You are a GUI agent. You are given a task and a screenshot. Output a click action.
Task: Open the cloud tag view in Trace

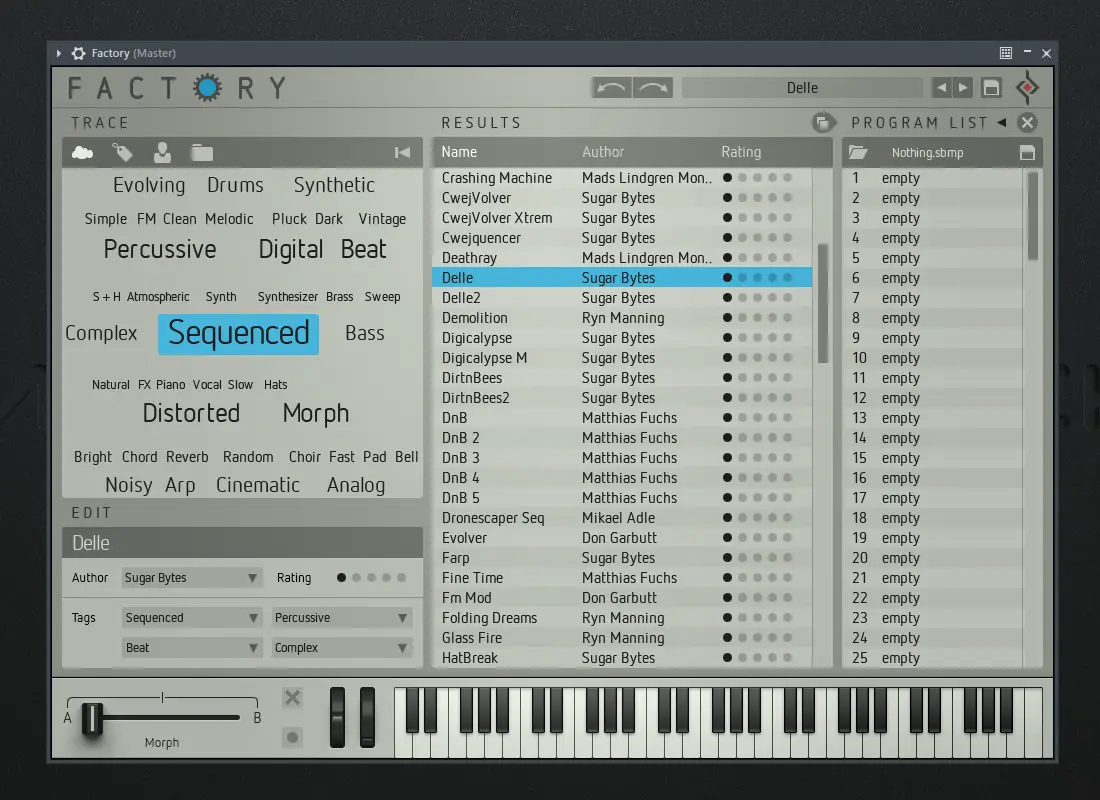pos(83,152)
